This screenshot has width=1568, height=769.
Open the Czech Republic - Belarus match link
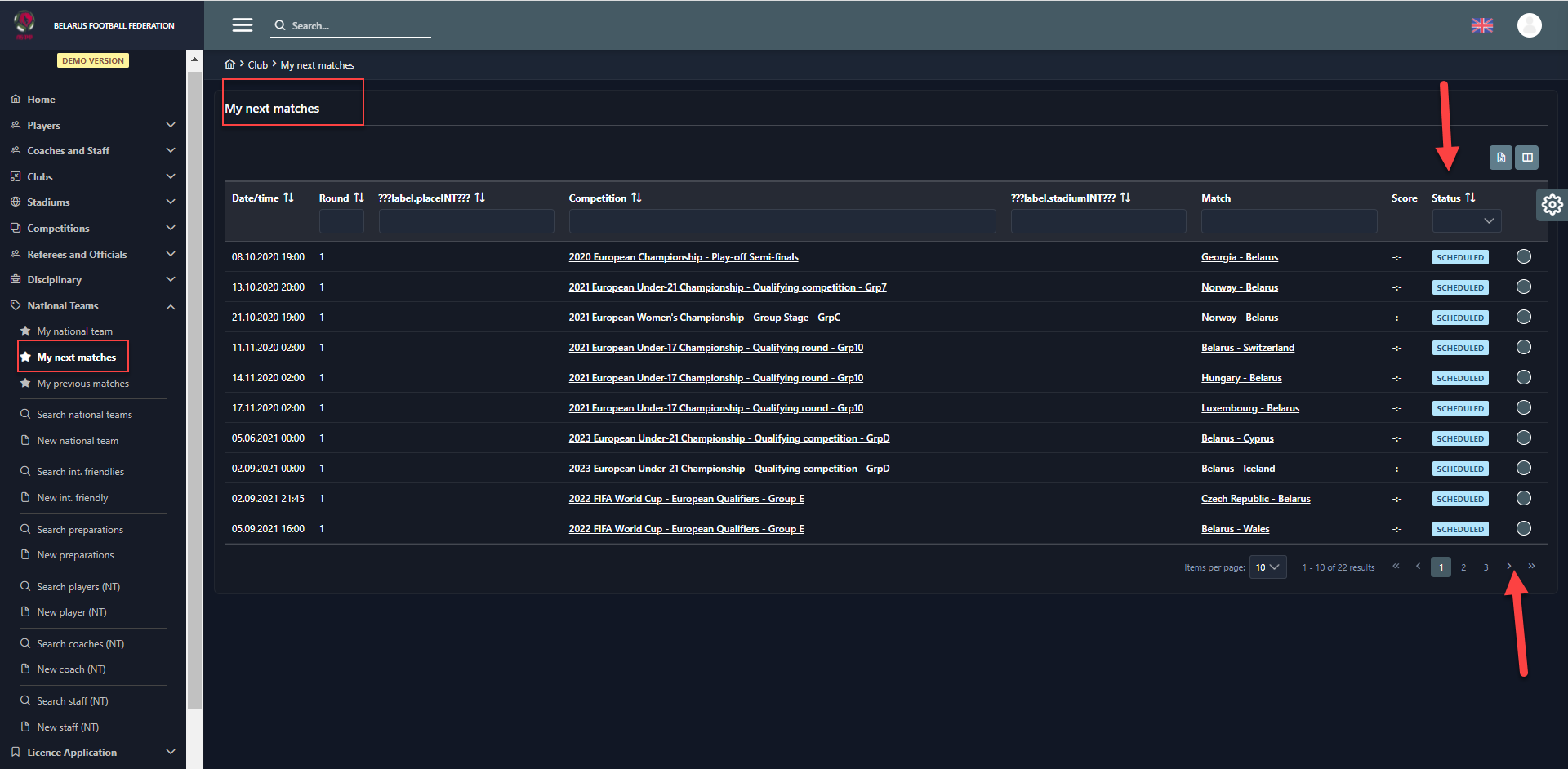[1255, 499]
